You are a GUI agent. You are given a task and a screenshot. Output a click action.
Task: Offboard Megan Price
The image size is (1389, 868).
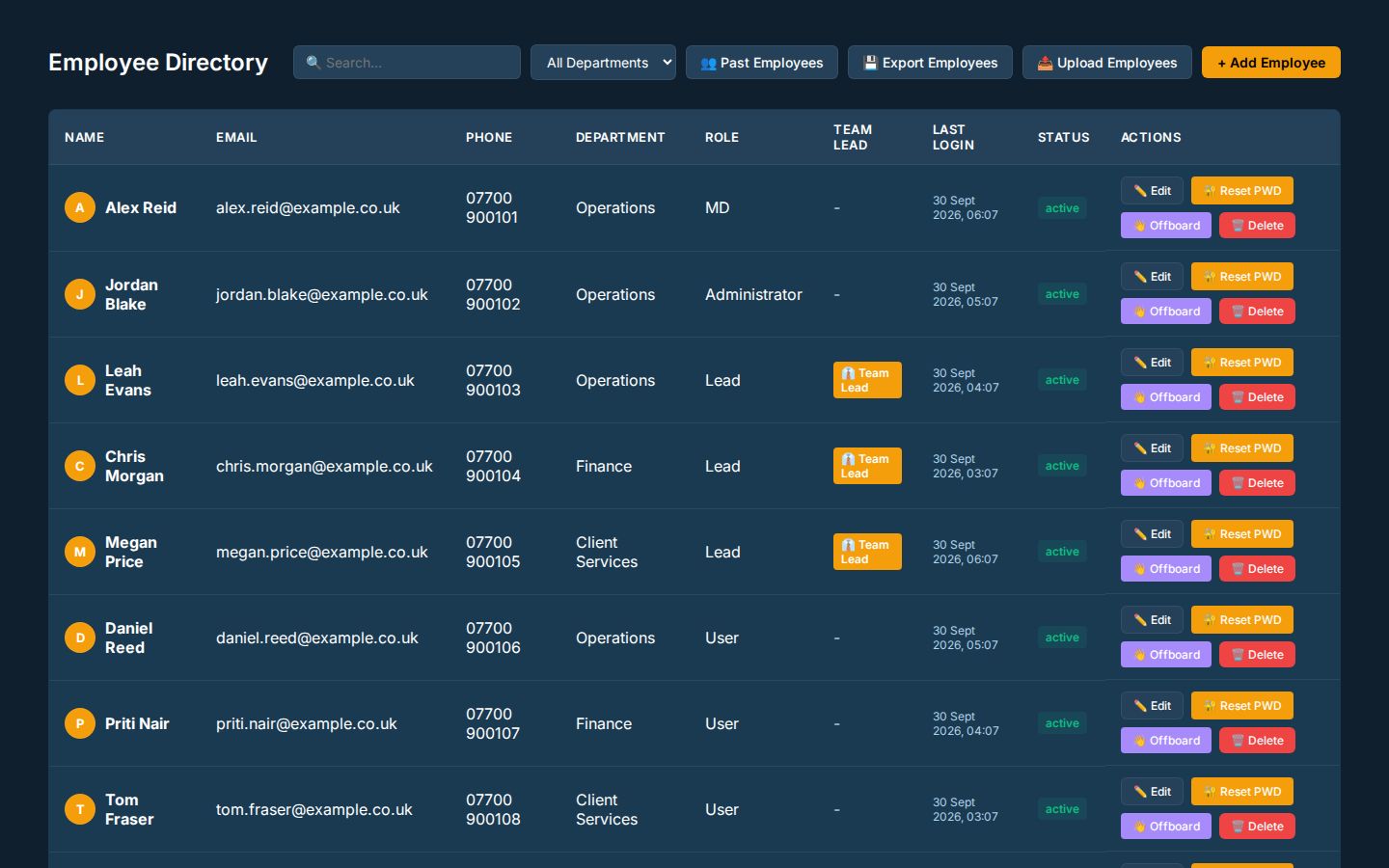point(1166,569)
